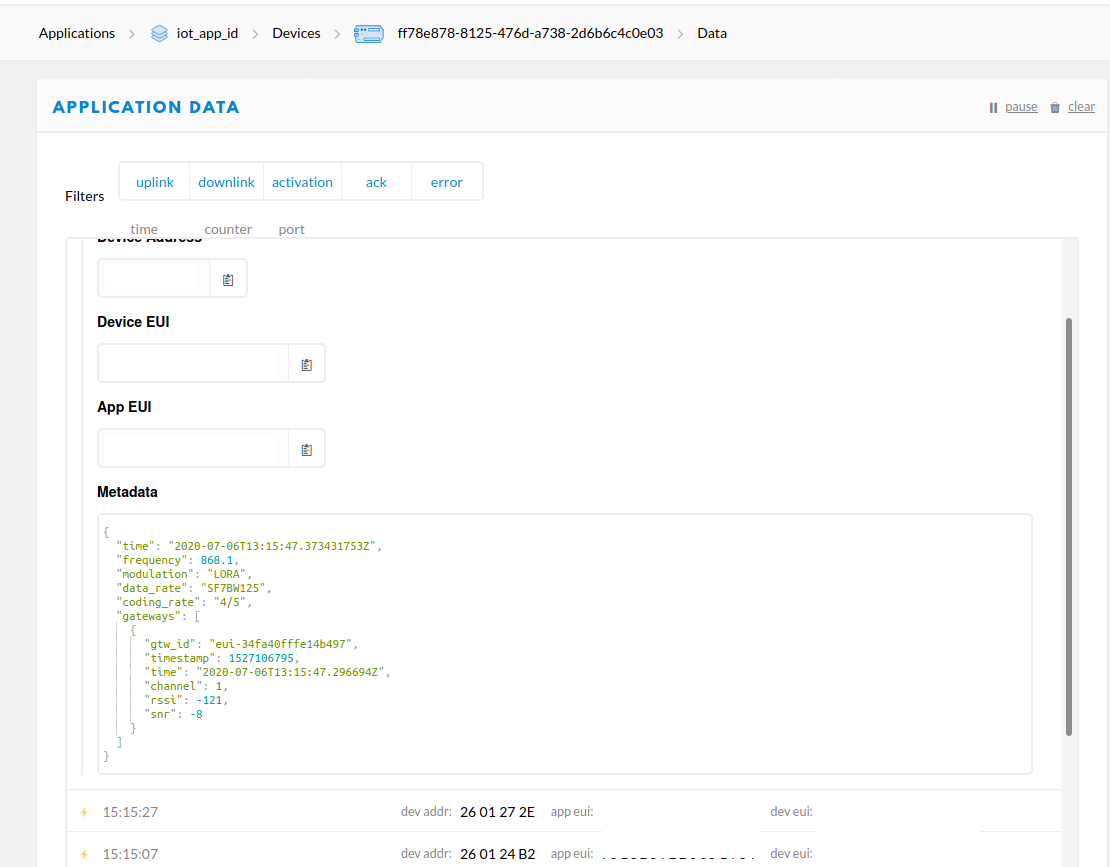
Task: Open the Applications breadcrumb link
Action: point(76,33)
